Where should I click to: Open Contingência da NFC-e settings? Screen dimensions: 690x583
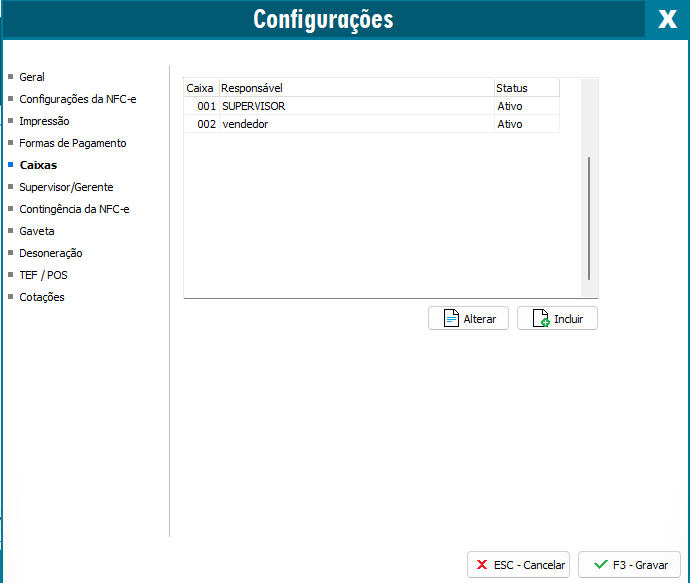click(x=74, y=209)
